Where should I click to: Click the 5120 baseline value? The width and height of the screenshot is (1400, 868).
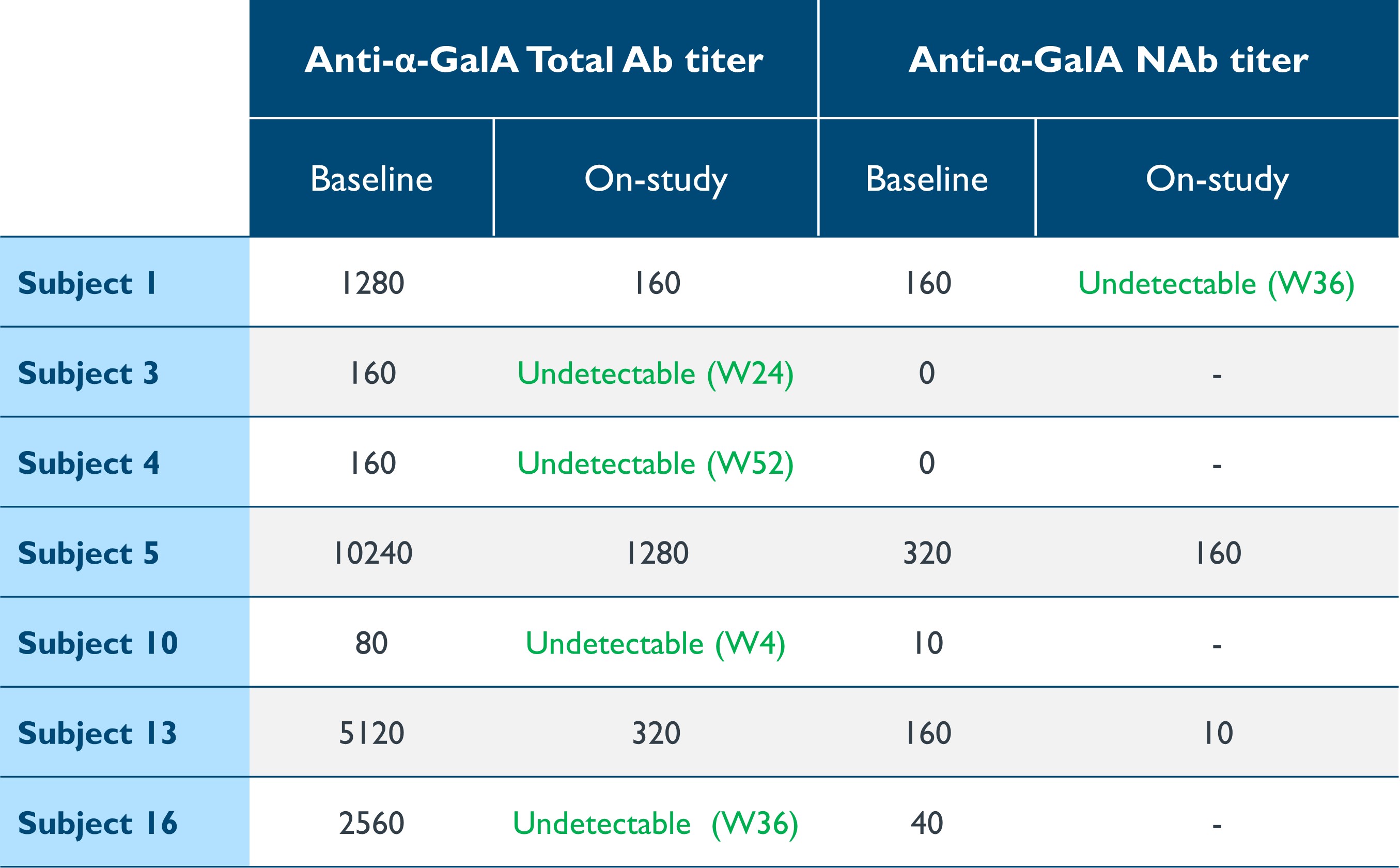(x=371, y=734)
